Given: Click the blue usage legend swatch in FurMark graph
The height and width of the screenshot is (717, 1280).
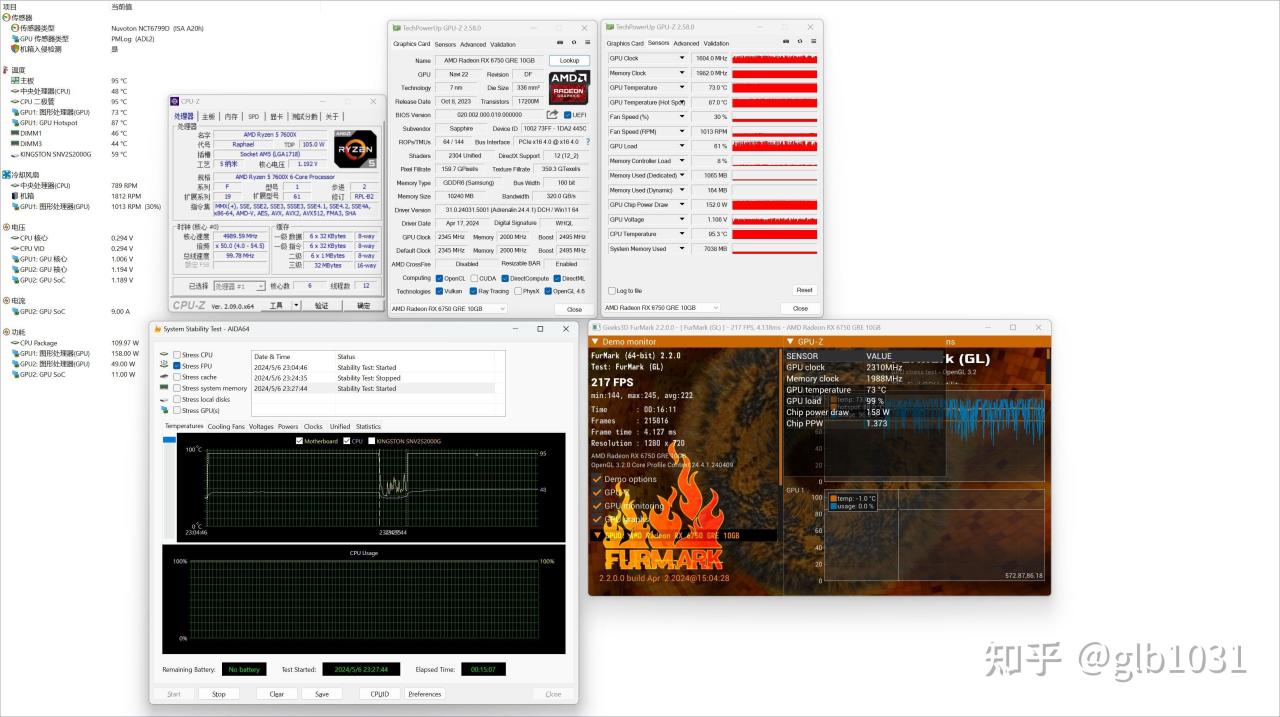Looking at the screenshot, I should [x=834, y=505].
